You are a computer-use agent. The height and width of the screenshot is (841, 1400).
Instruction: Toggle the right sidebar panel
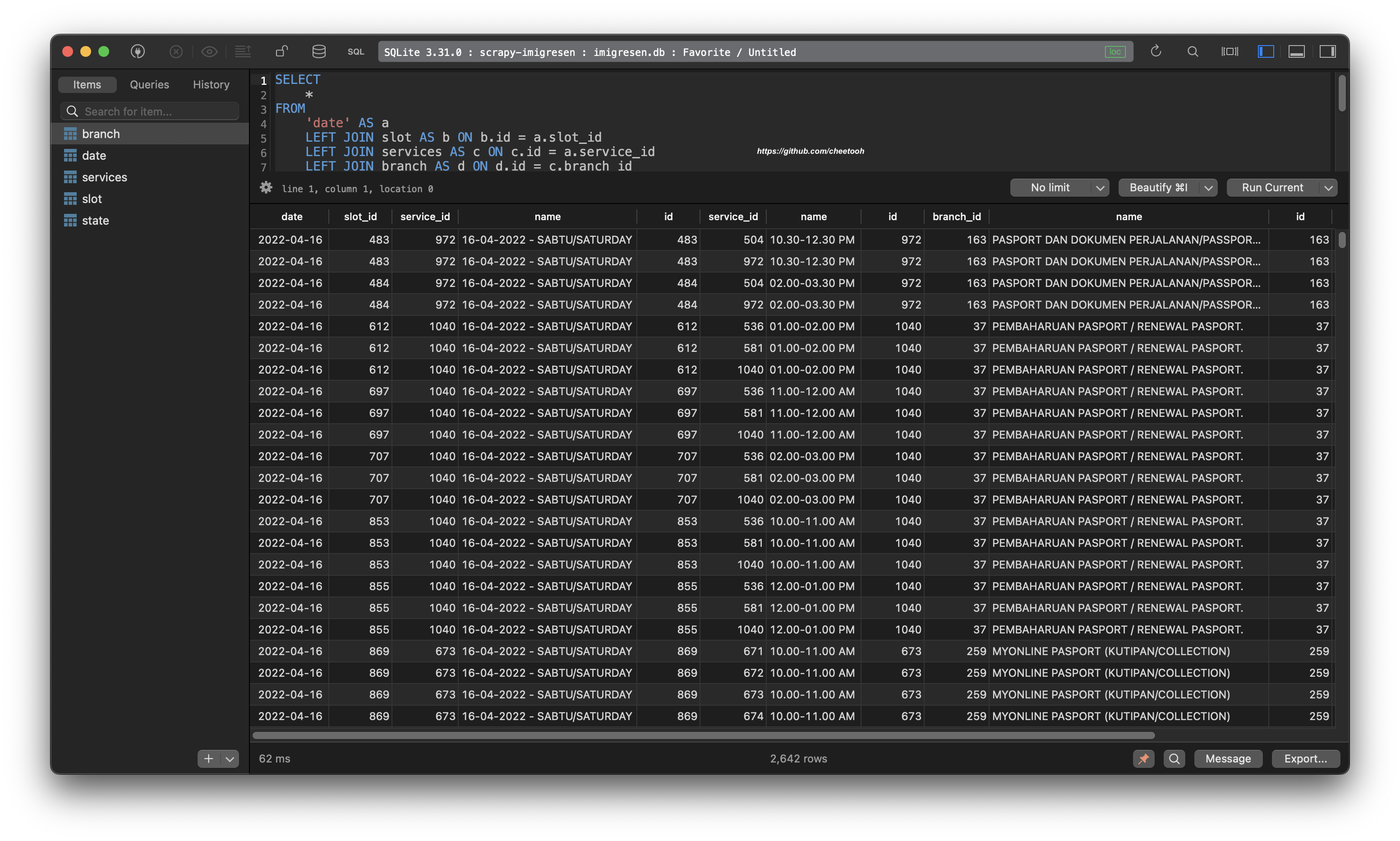(1328, 51)
